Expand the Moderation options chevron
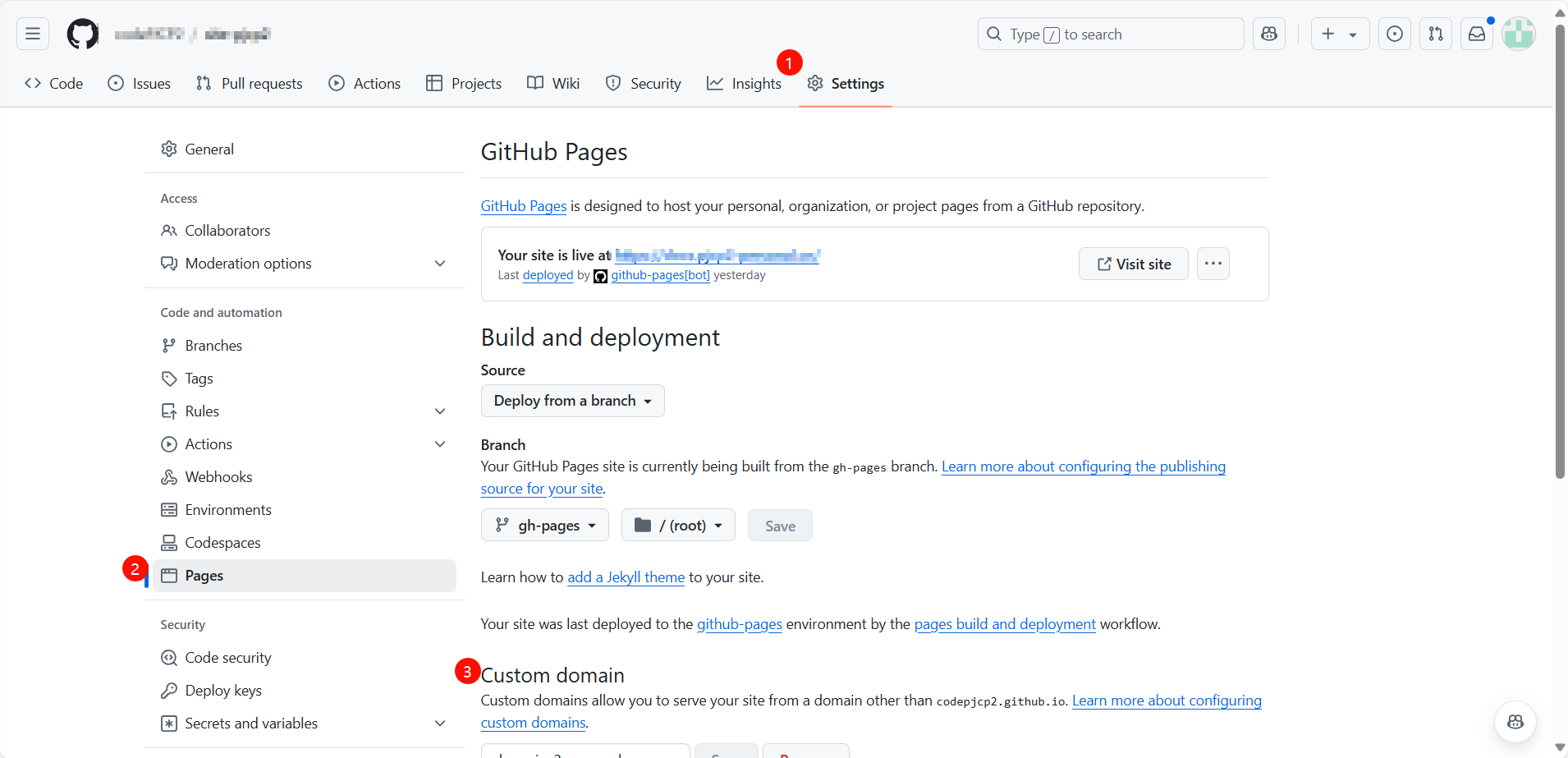The image size is (1568, 758). tap(440, 264)
